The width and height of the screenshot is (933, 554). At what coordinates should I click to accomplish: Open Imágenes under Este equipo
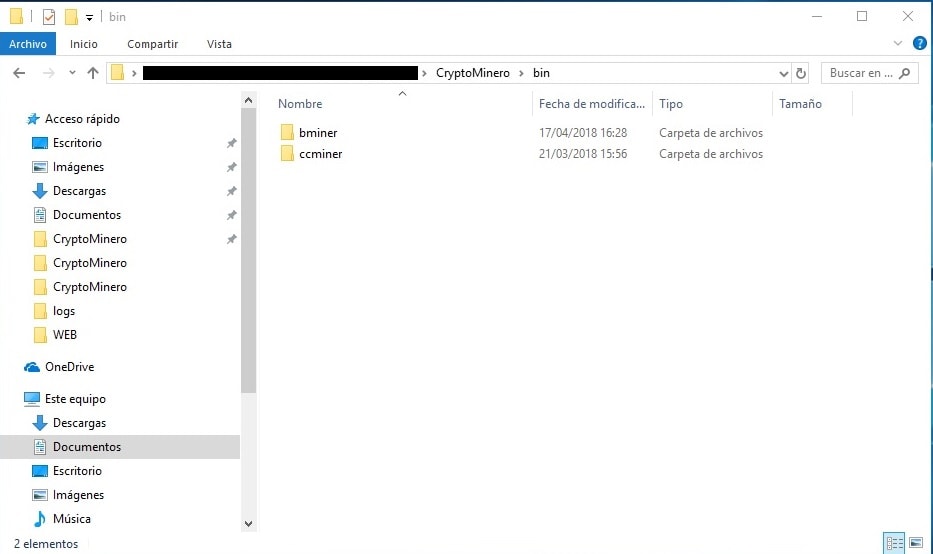[x=78, y=494]
